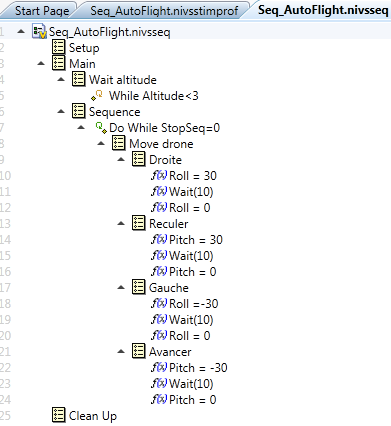Screen dimensions: 391x426
Task: Click the f(x) icon of Wait(10) under Droite
Action: click(x=159, y=191)
